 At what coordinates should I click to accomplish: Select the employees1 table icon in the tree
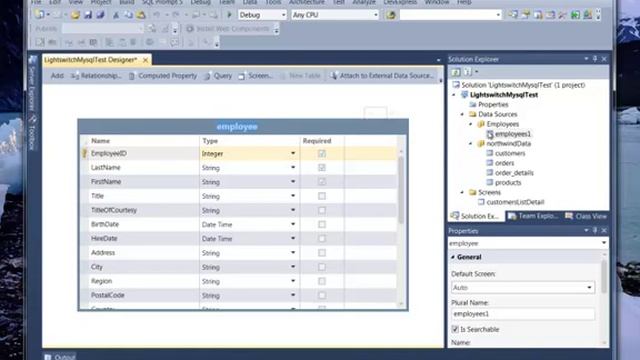pos(490,134)
